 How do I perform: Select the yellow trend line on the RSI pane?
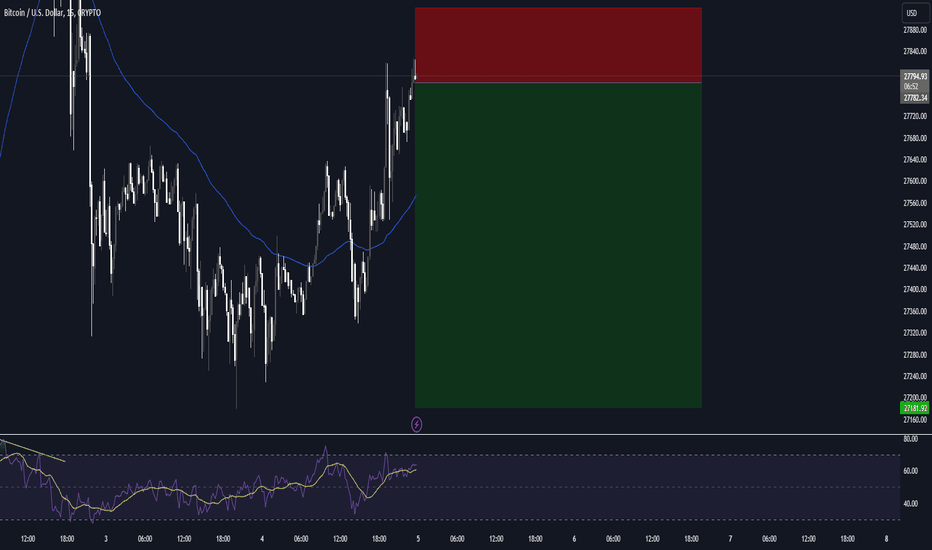33,451
